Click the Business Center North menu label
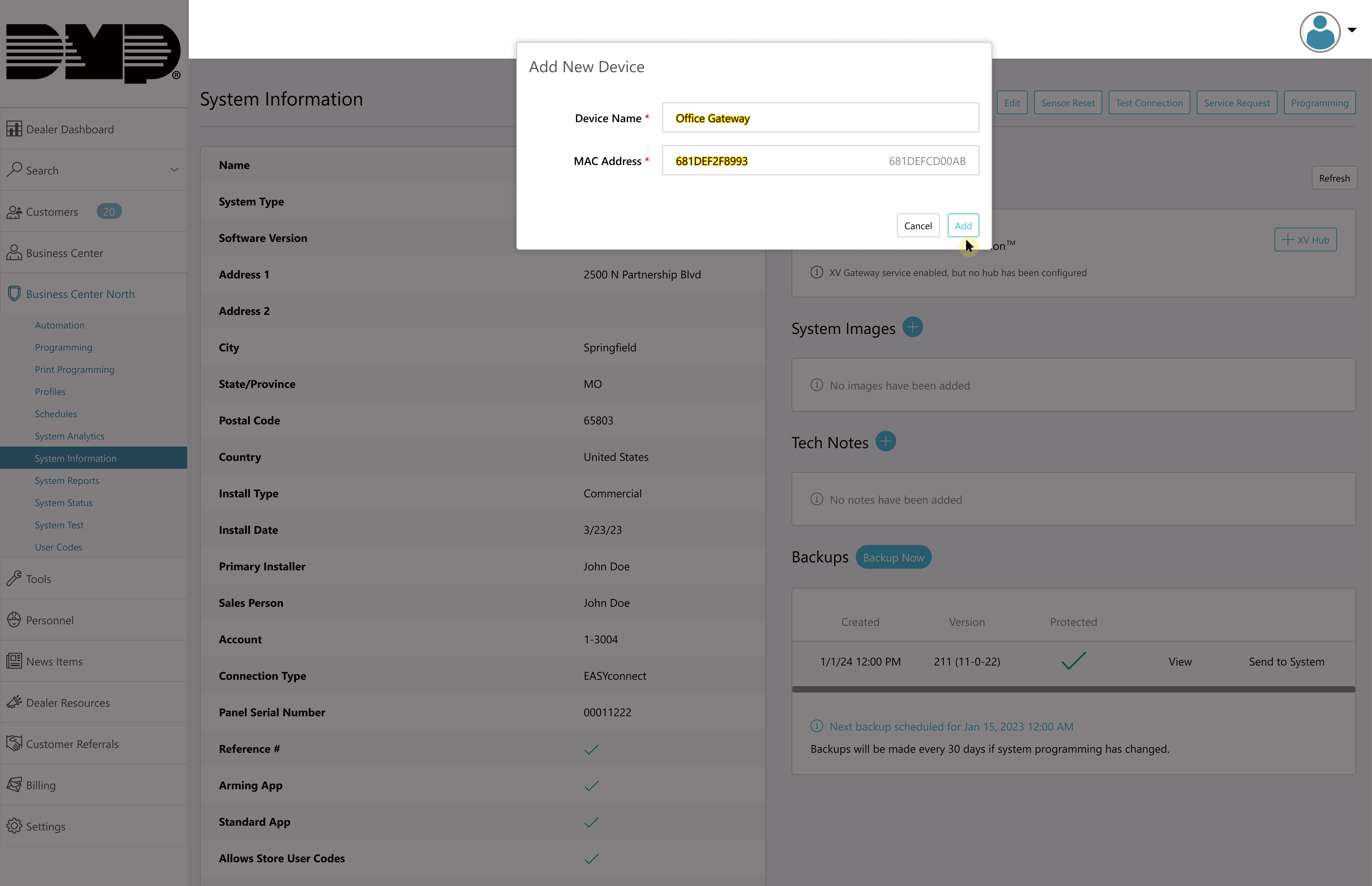Viewport: 1372px width, 886px height. 80,294
